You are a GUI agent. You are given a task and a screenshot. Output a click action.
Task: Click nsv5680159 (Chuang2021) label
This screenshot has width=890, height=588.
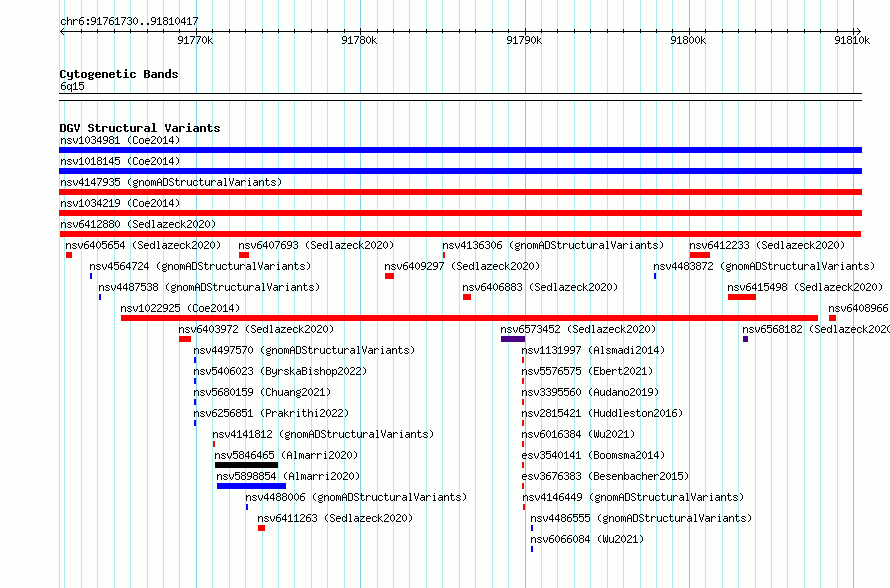pyautogui.click(x=262, y=392)
